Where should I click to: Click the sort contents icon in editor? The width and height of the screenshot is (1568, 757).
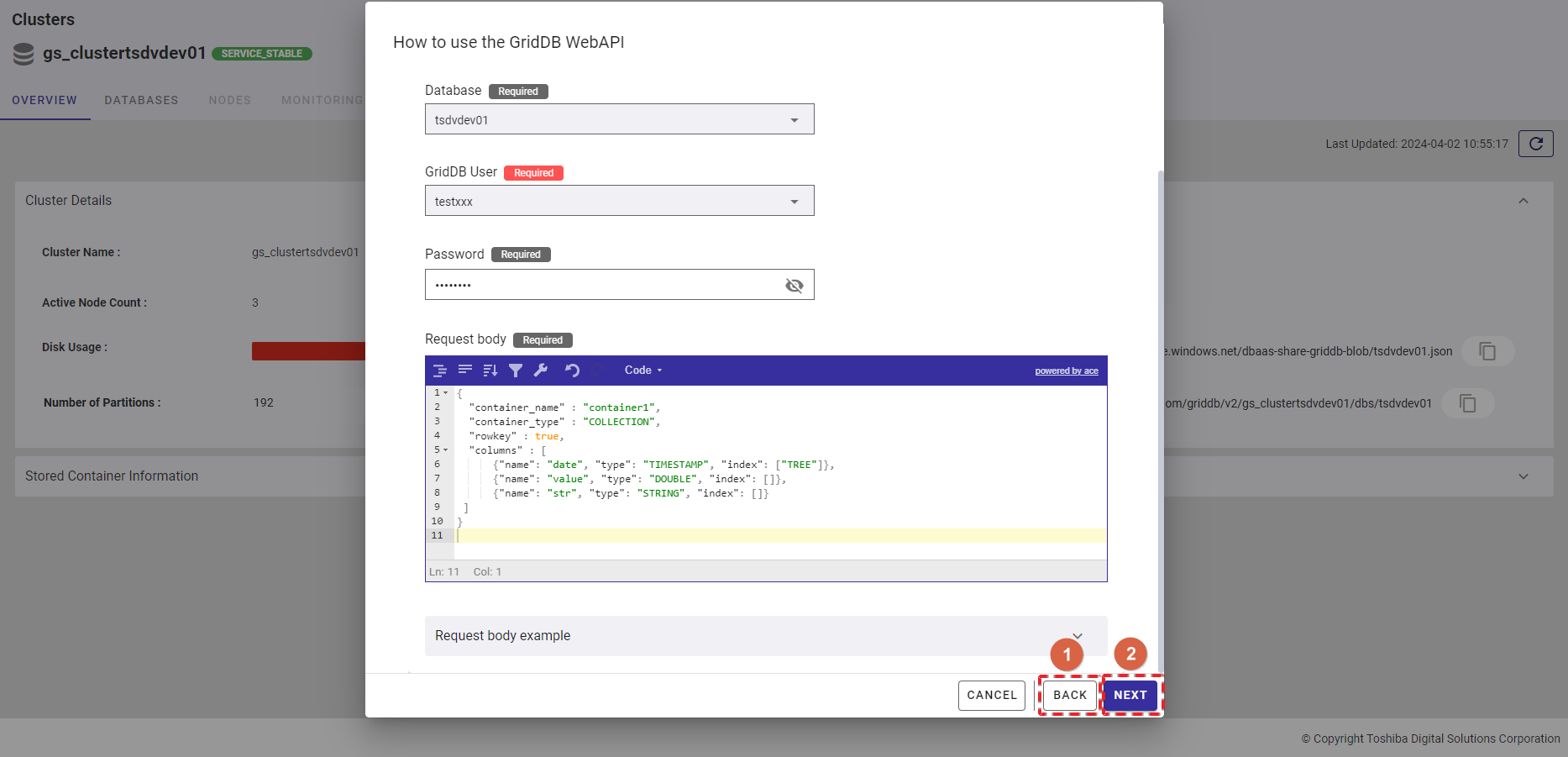[490, 371]
